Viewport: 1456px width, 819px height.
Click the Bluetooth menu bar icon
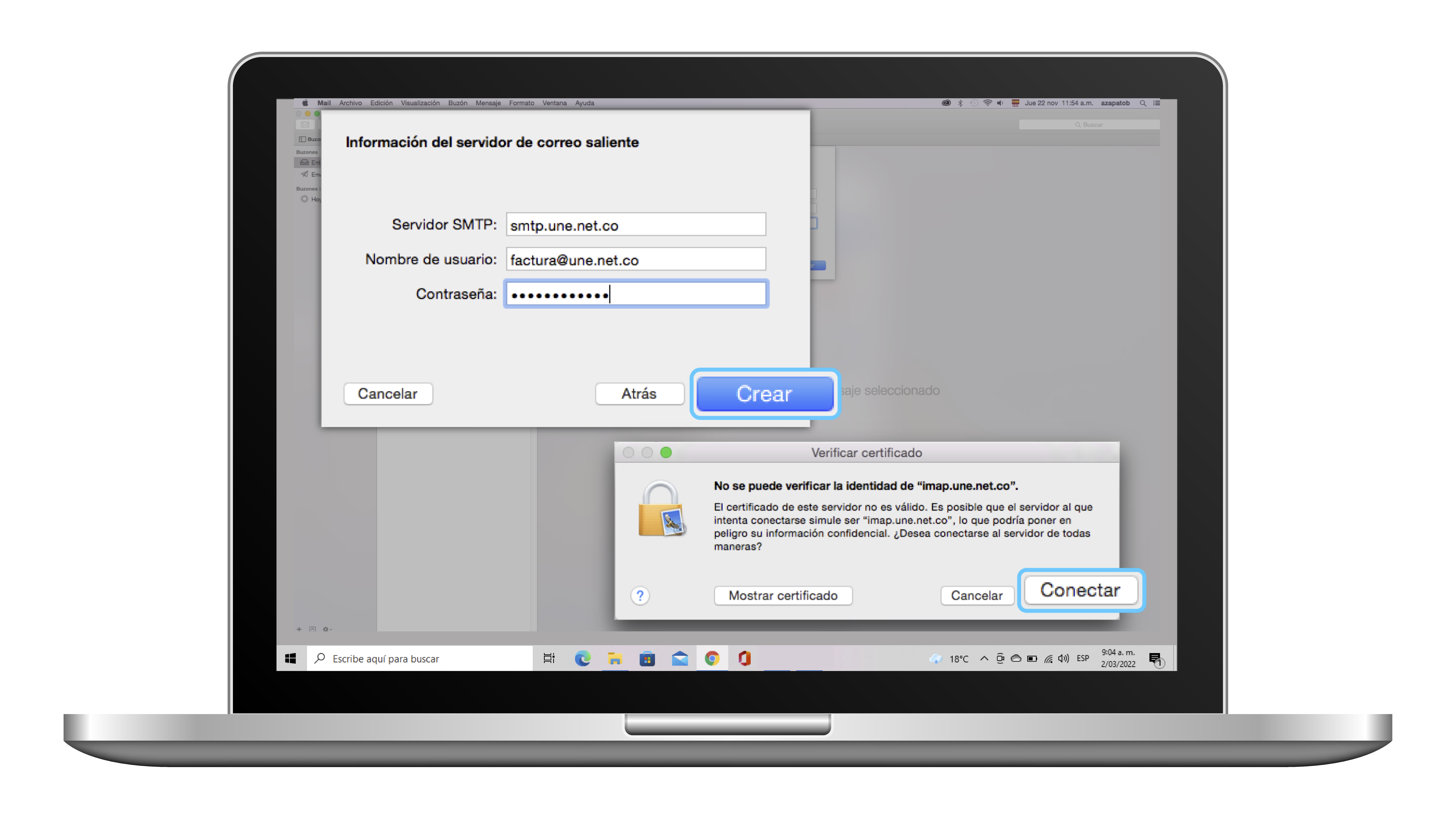pyautogui.click(x=960, y=103)
